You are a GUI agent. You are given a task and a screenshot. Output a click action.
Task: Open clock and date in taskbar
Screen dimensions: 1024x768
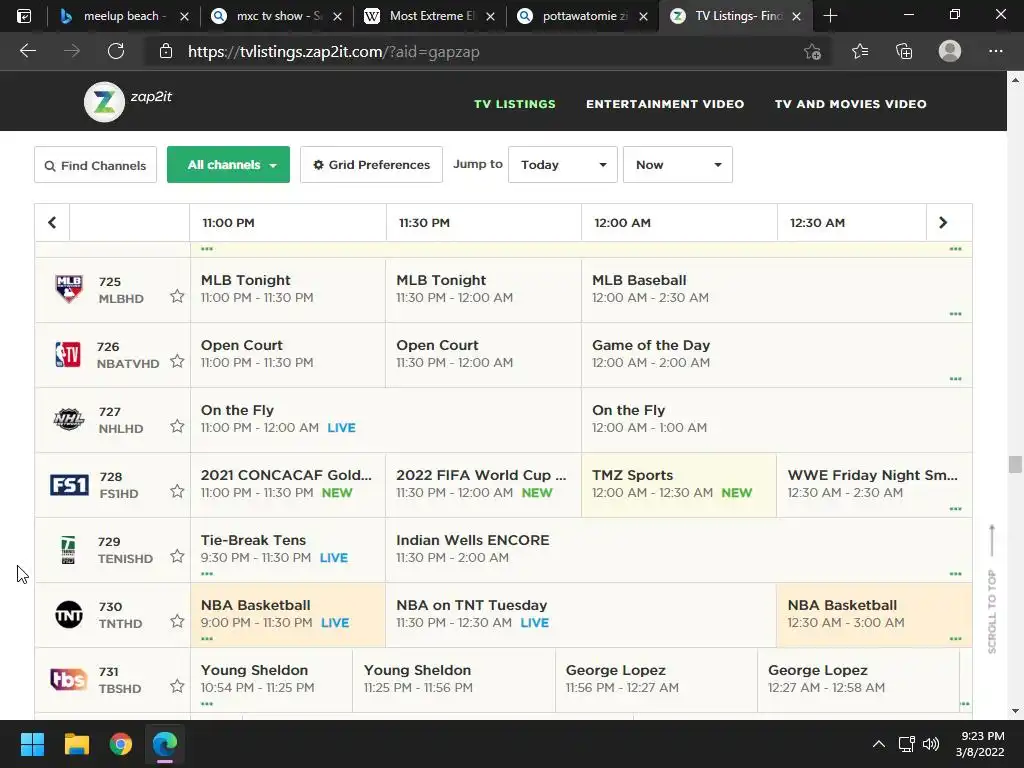pos(980,744)
